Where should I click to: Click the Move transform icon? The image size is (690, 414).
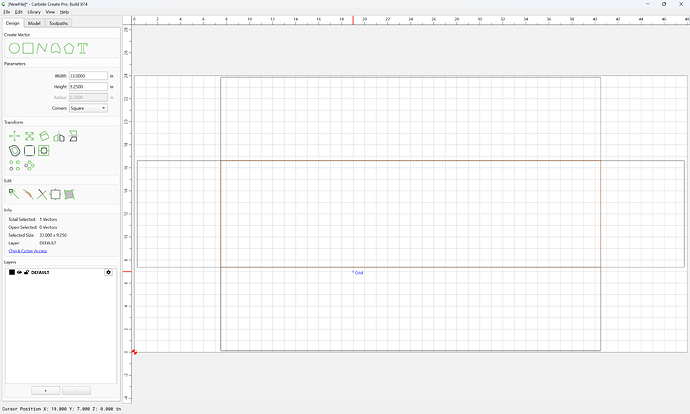pyautogui.click(x=15, y=136)
